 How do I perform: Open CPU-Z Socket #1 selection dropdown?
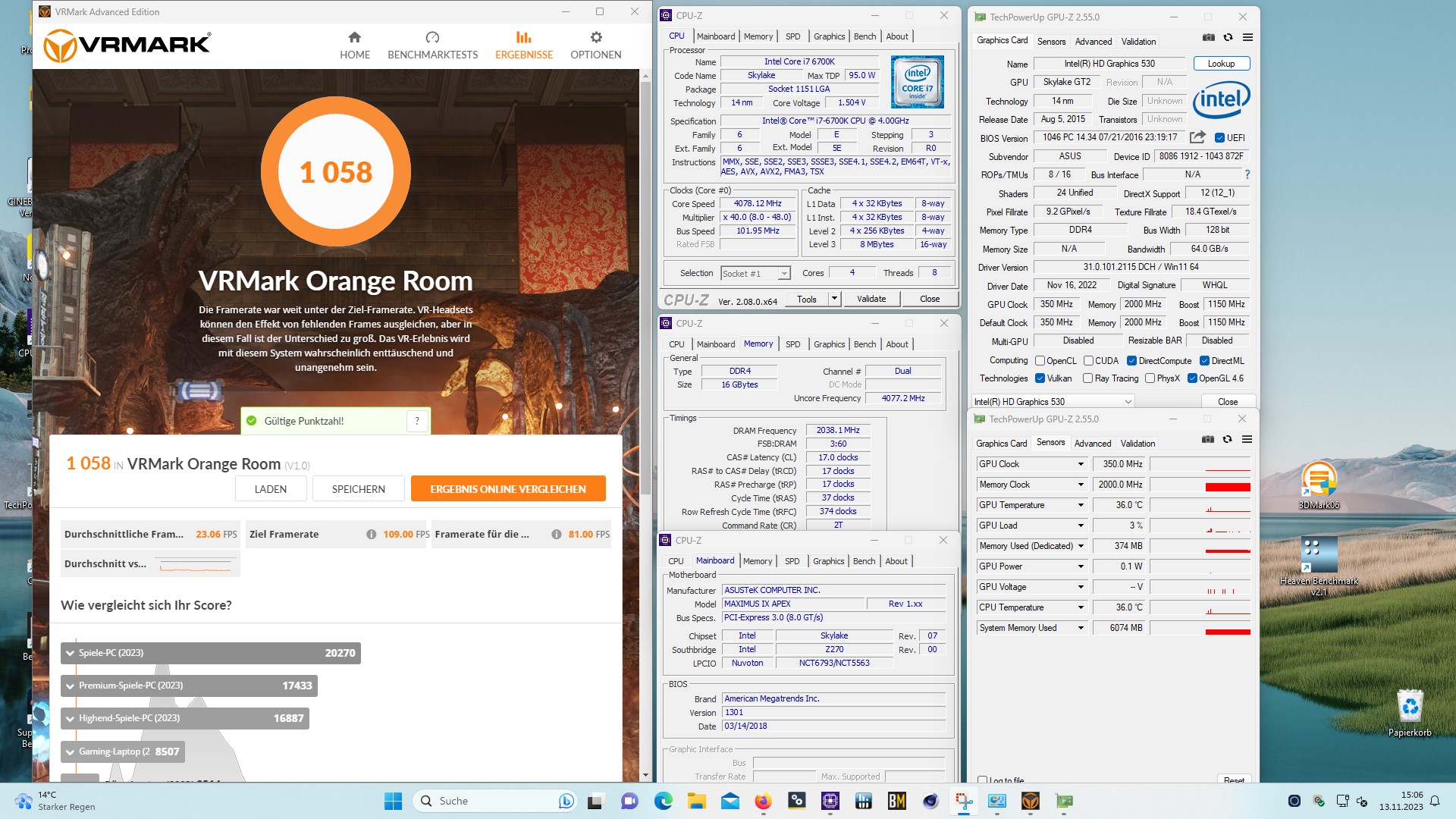755,273
